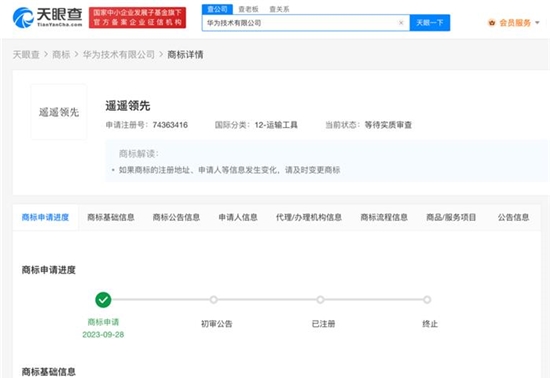This screenshot has width=550, height=378.
Task: Open the 商标基础信息 tab
Action: click(111, 217)
